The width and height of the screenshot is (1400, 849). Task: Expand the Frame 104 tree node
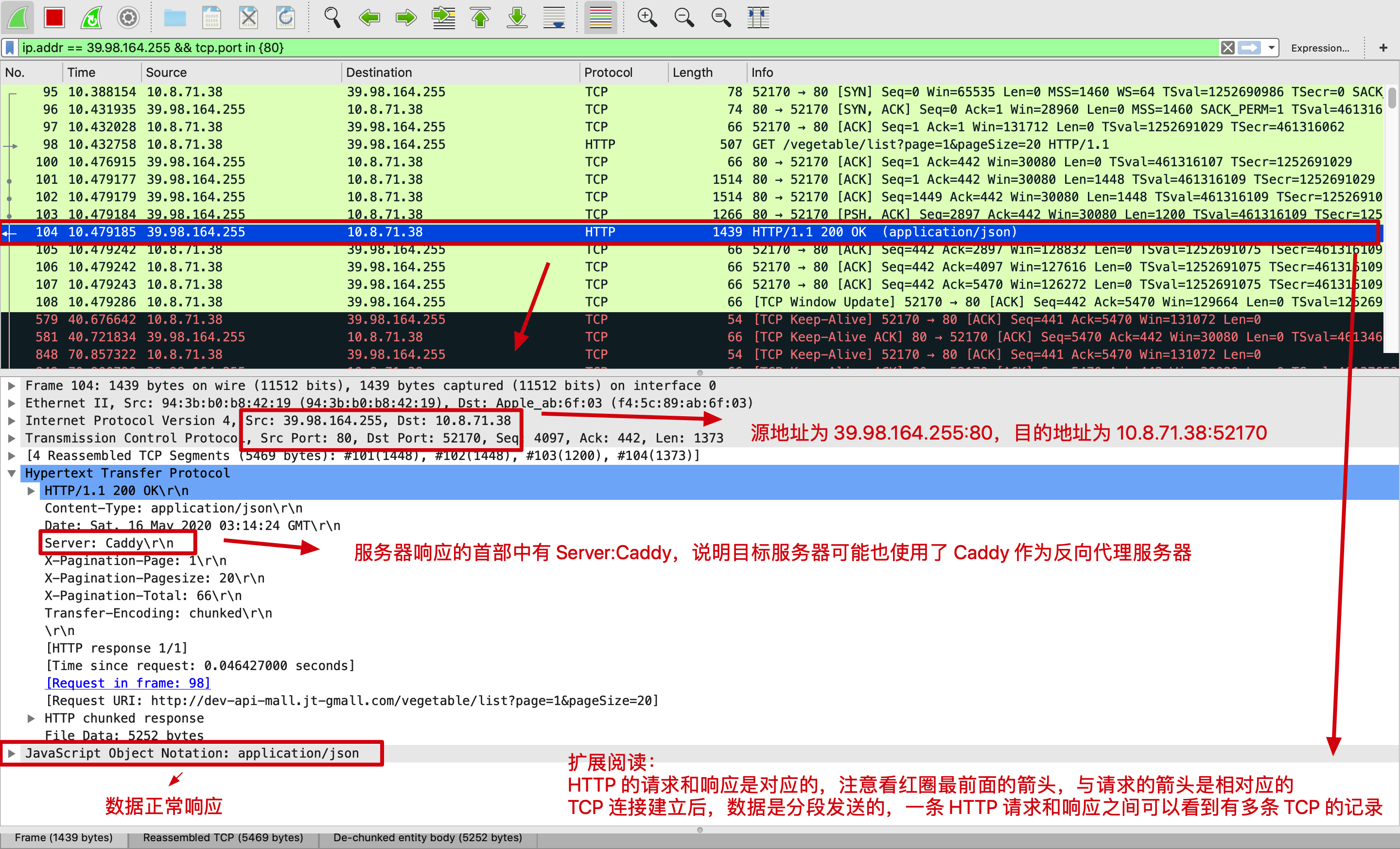coord(11,386)
